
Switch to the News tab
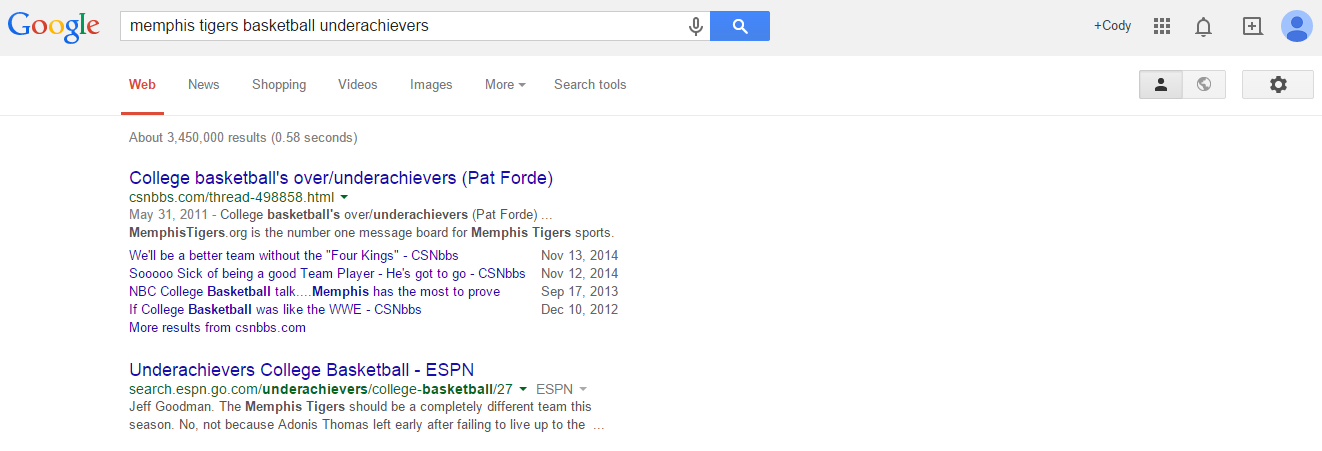tap(203, 85)
